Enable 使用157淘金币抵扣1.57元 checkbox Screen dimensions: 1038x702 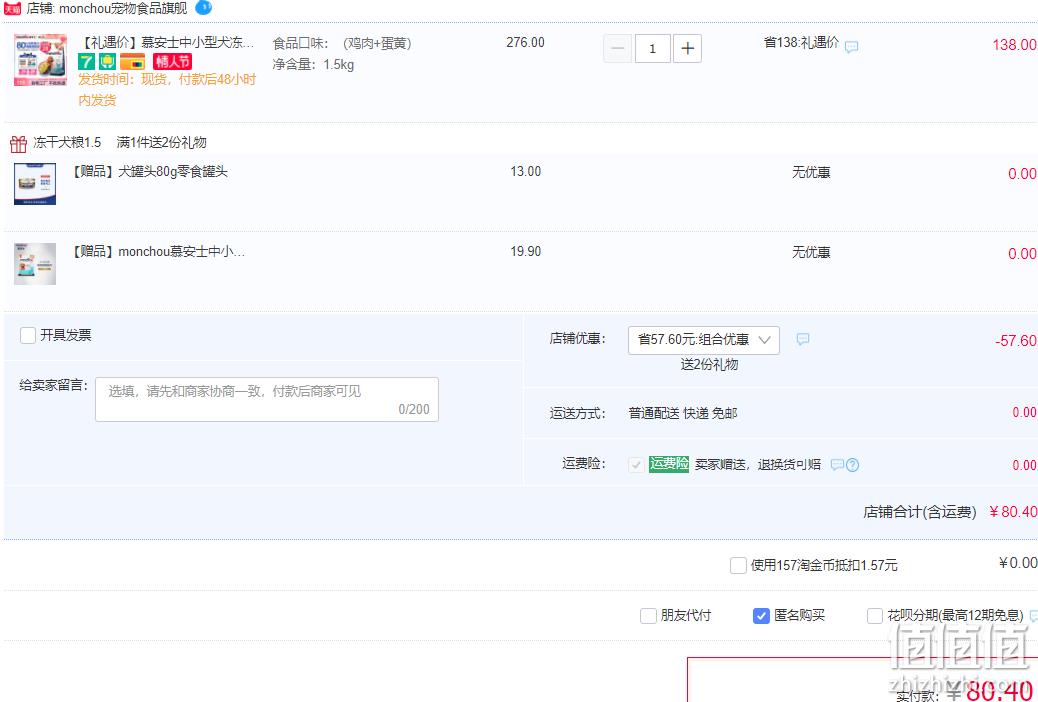[x=738, y=566]
